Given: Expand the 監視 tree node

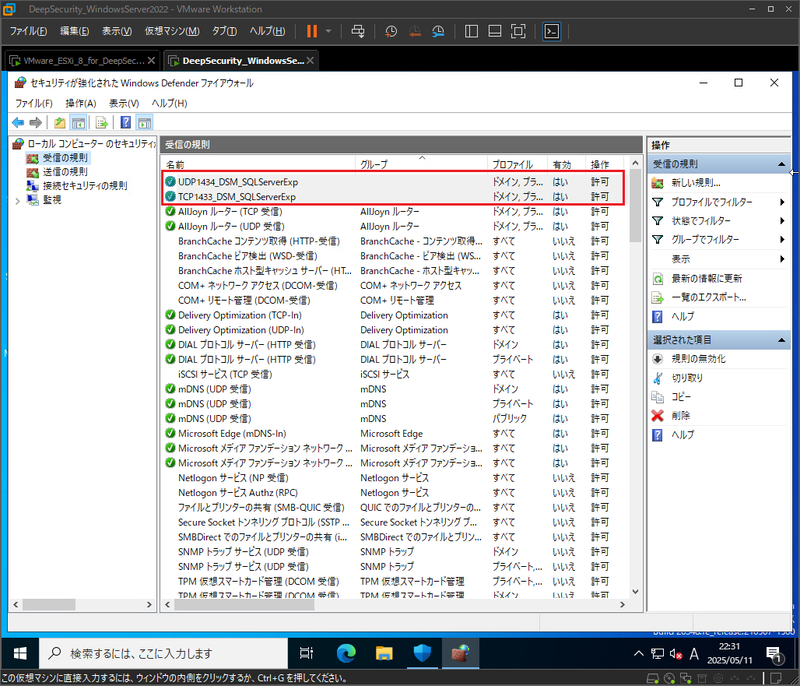Looking at the screenshot, I should tap(18, 200).
